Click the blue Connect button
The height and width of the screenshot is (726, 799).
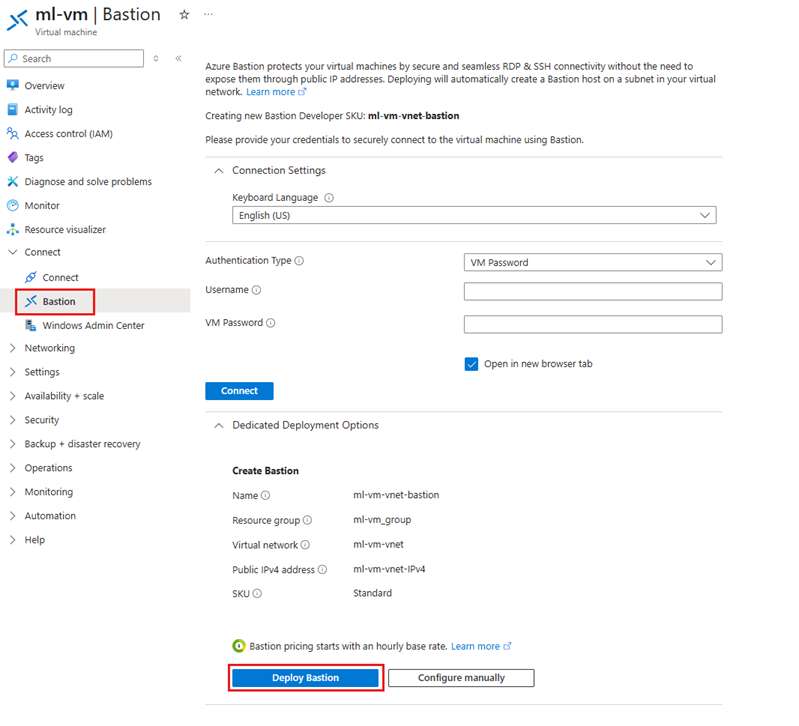239,391
